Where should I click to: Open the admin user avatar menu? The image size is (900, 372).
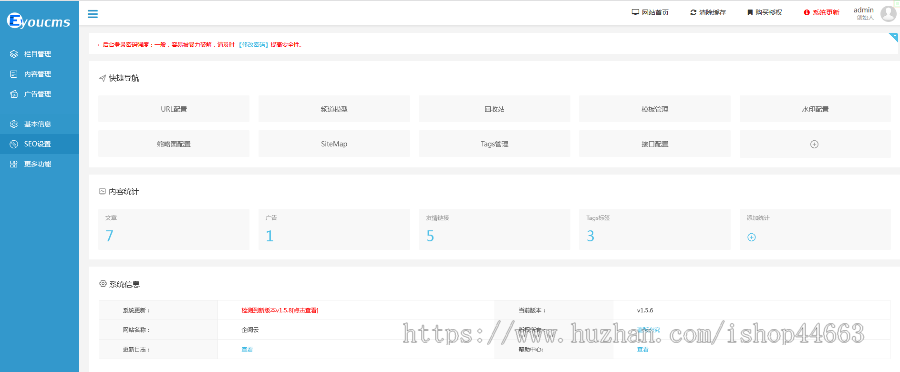click(888, 14)
